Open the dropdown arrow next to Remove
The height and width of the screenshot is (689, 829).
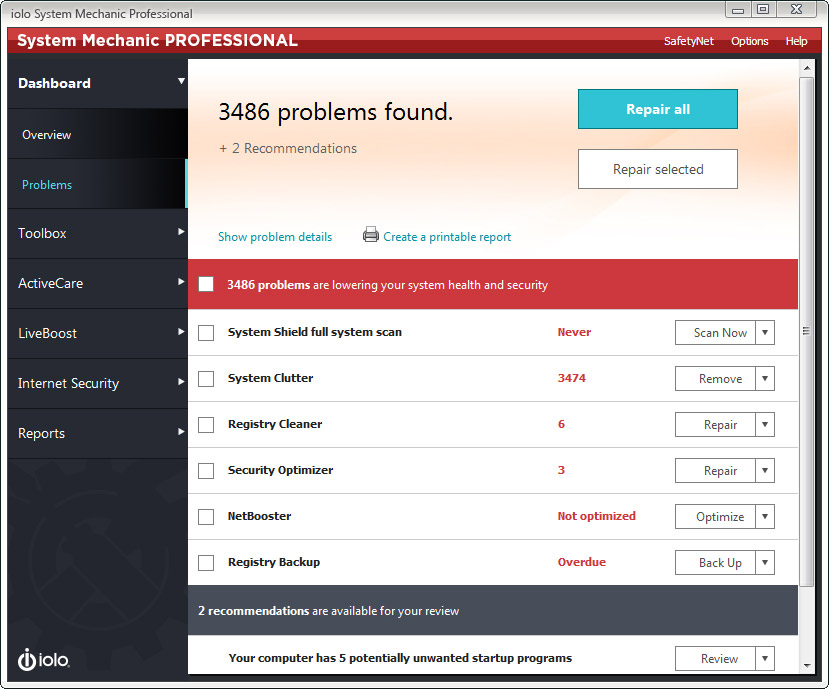tap(765, 379)
